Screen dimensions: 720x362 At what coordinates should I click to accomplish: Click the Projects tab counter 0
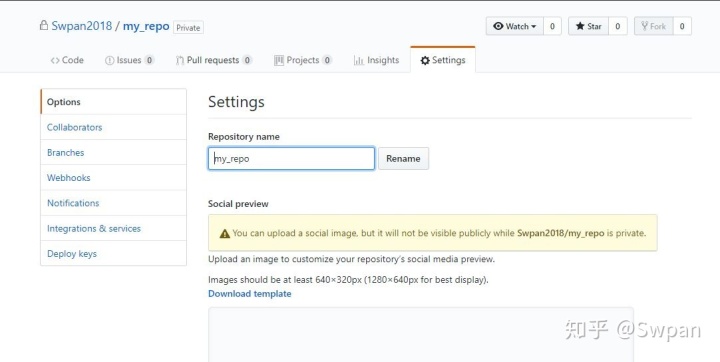click(327, 60)
